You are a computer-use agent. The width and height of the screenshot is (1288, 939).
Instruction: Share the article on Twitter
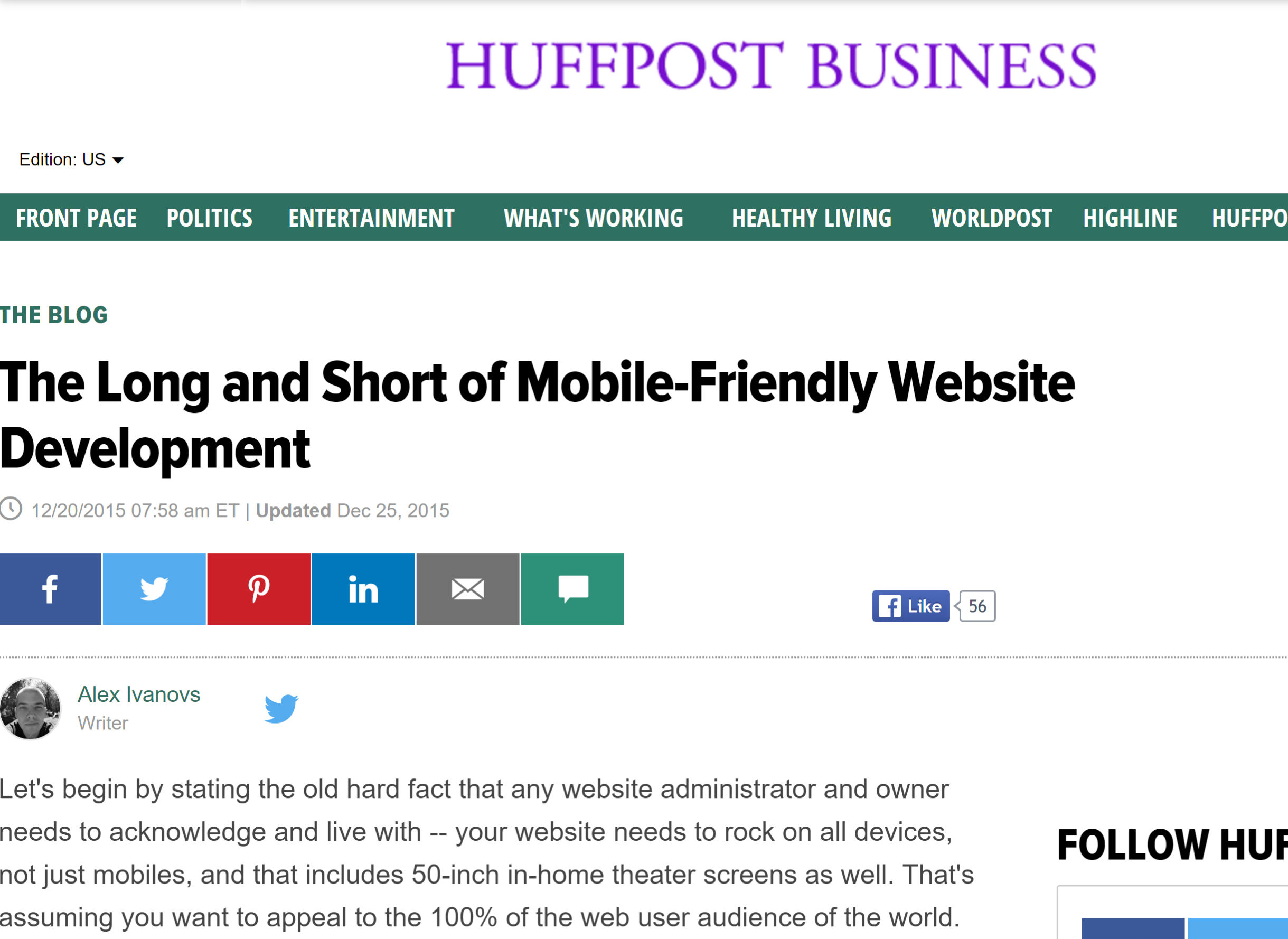[154, 589]
